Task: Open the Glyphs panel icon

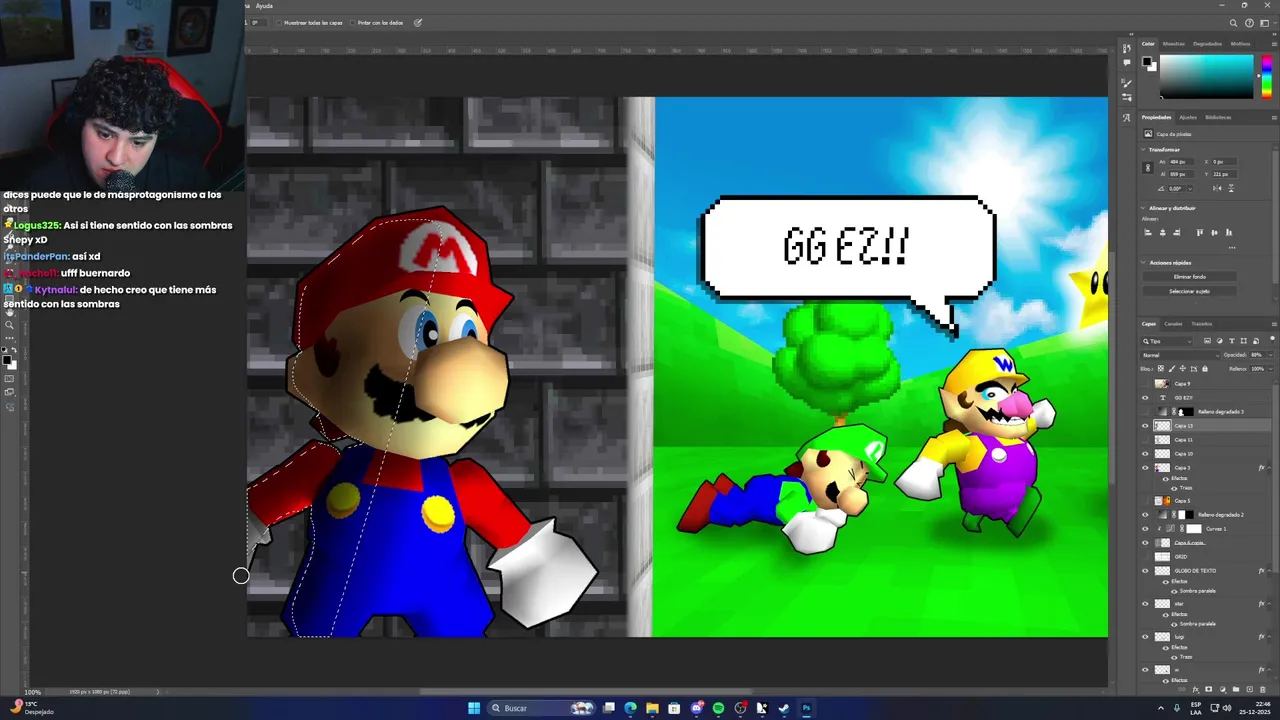Action: (x=1127, y=118)
